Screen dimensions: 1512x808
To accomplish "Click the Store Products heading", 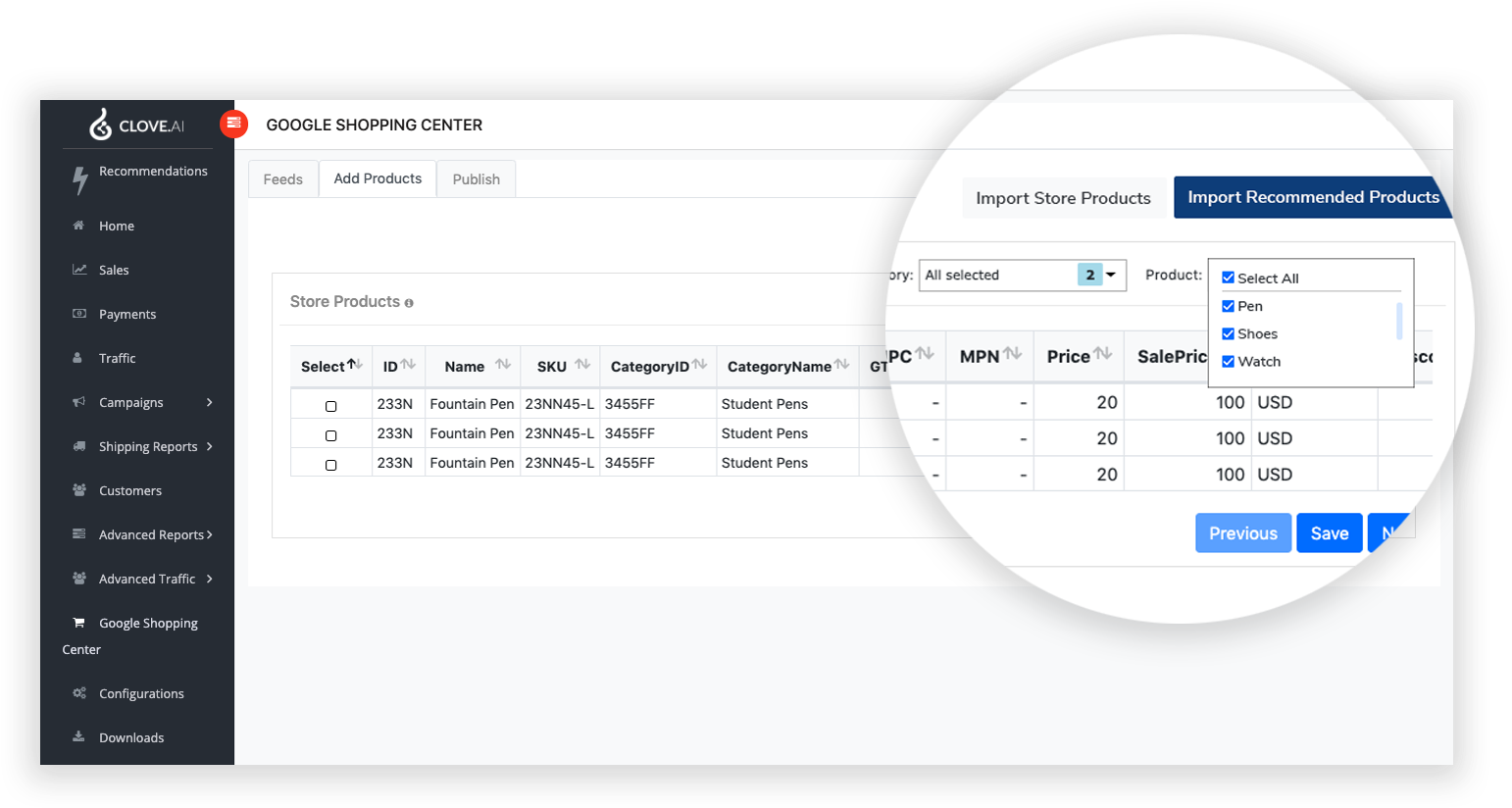I will pos(345,302).
